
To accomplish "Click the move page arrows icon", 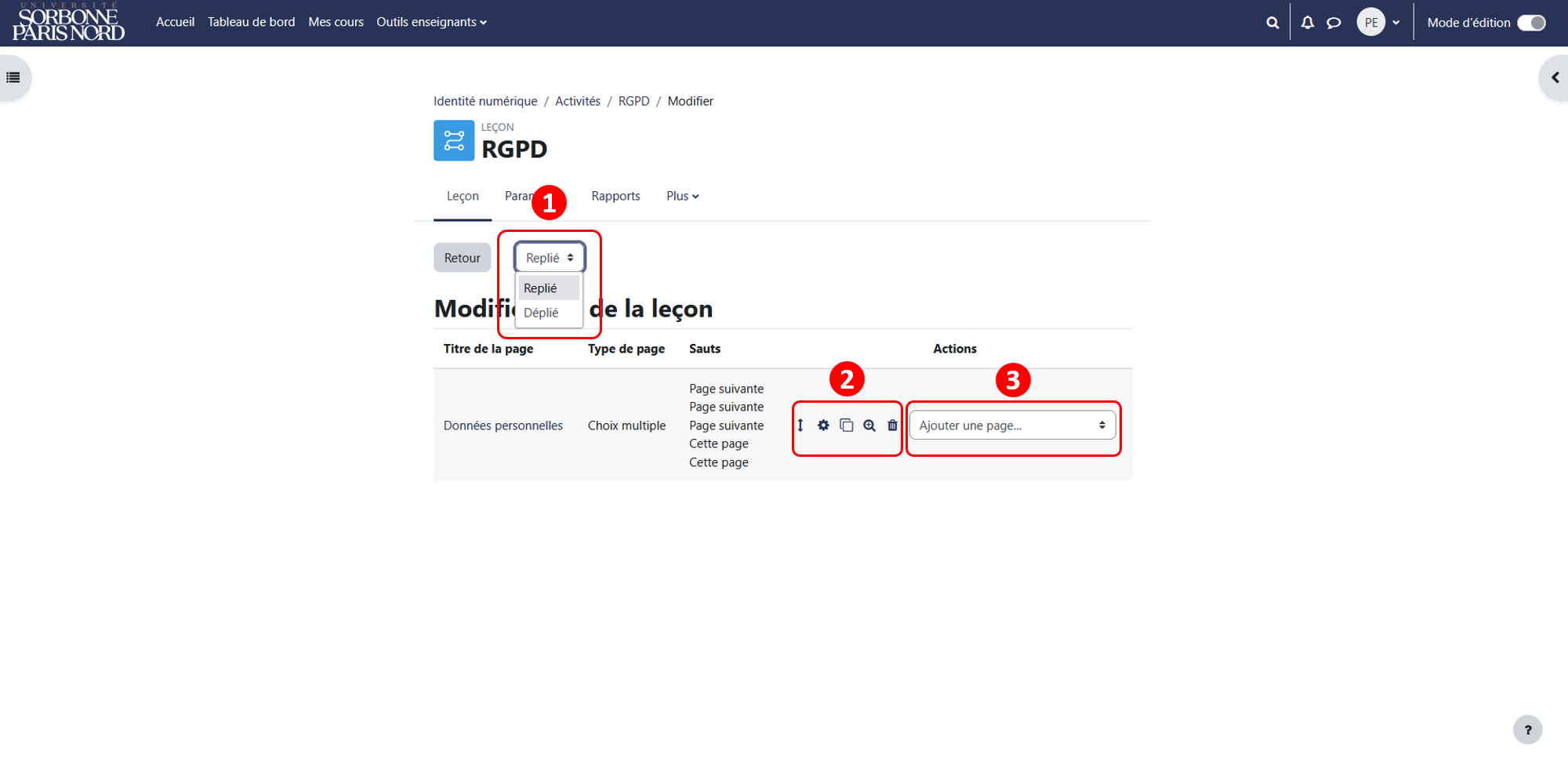I will point(800,425).
